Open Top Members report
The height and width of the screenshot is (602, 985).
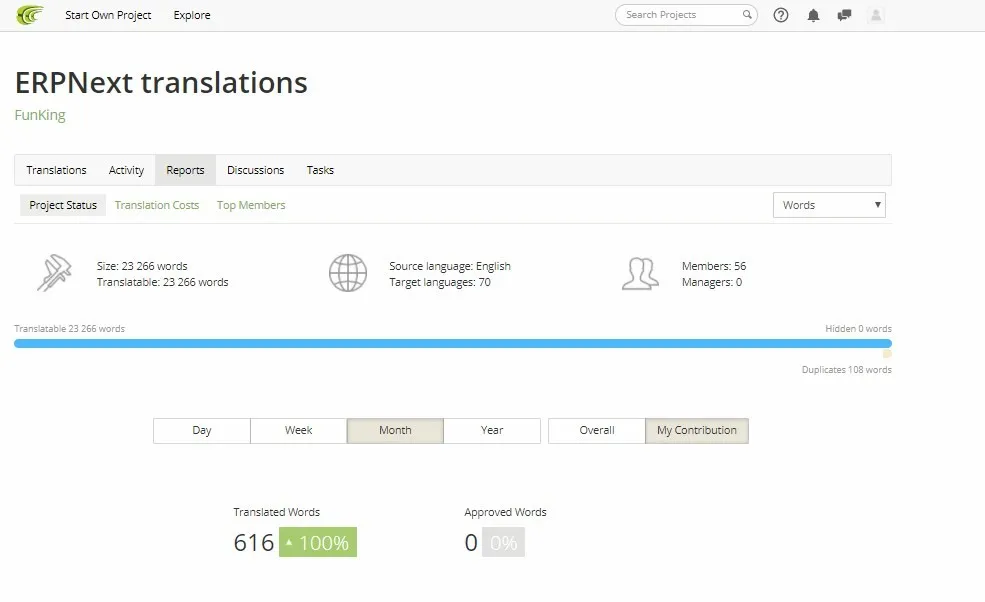point(251,205)
